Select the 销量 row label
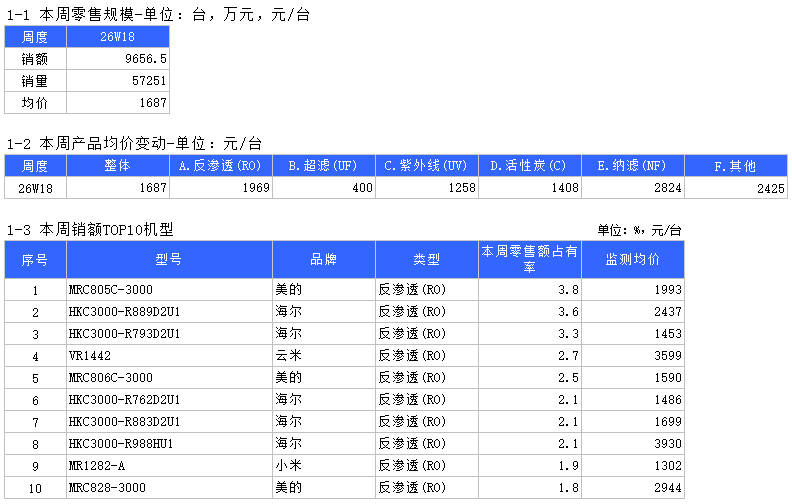 tap(35, 81)
